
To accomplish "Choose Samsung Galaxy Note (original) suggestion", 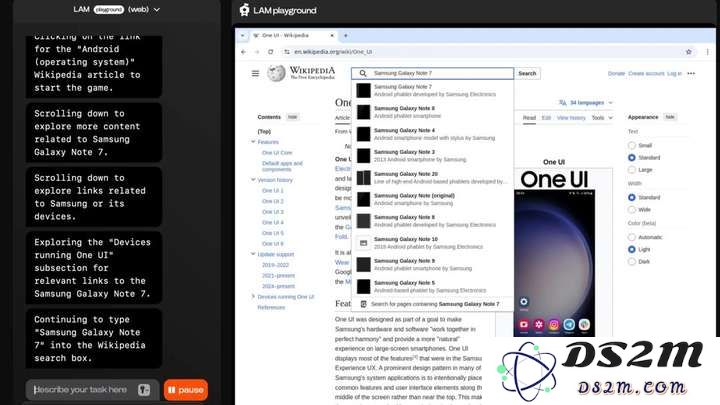I will pyautogui.click(x=433, y=199).
